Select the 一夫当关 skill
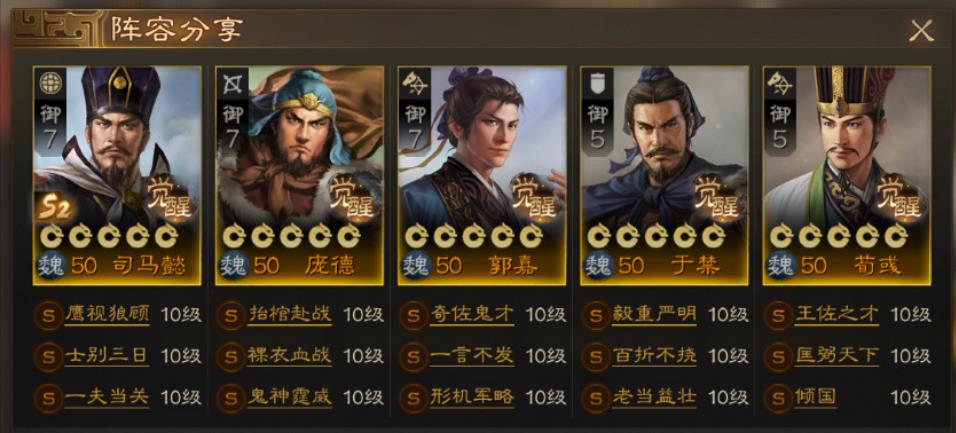 pyautogui.click(x=107, y=398)
